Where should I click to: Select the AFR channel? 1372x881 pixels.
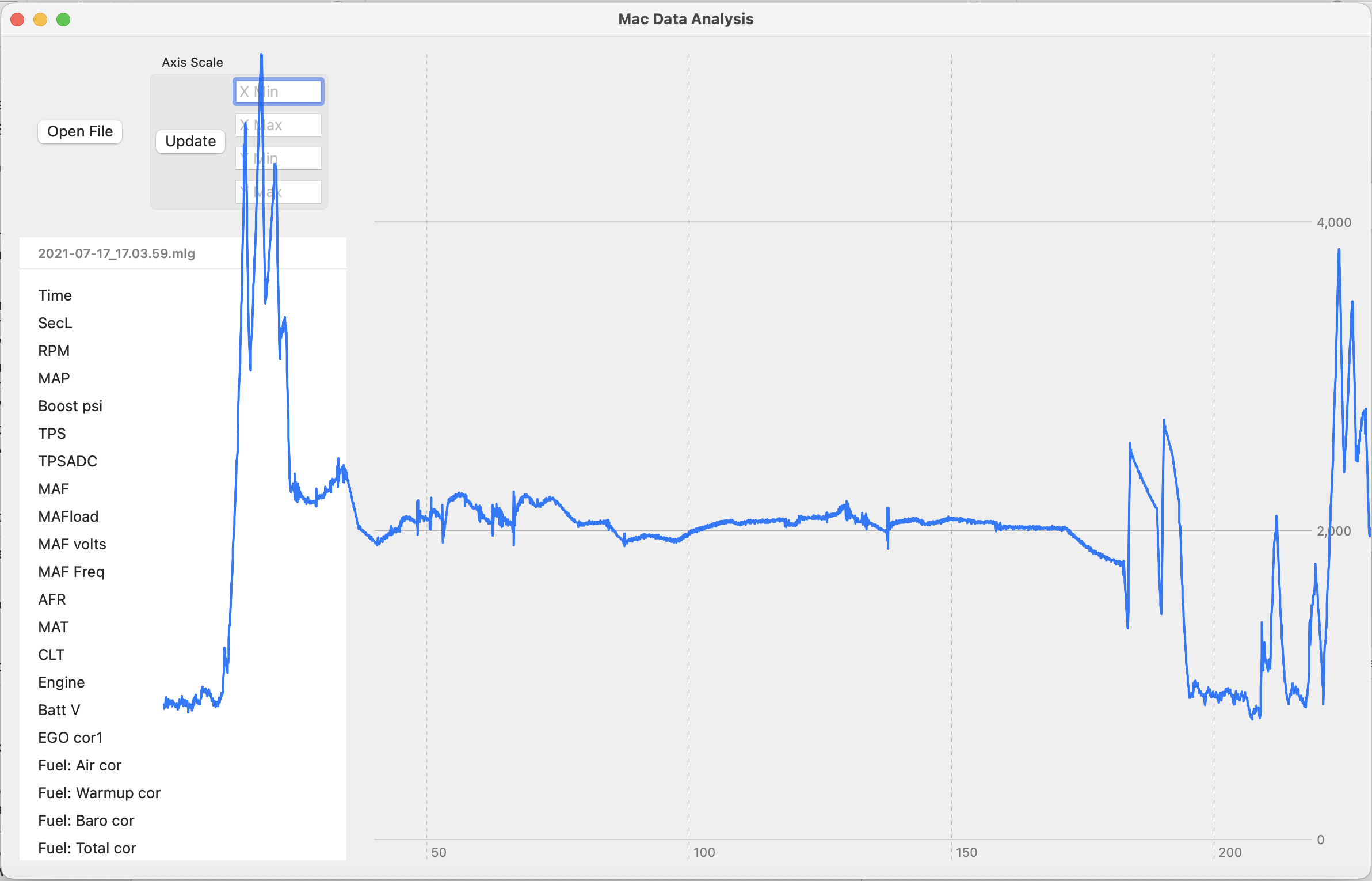click(183, 599)
